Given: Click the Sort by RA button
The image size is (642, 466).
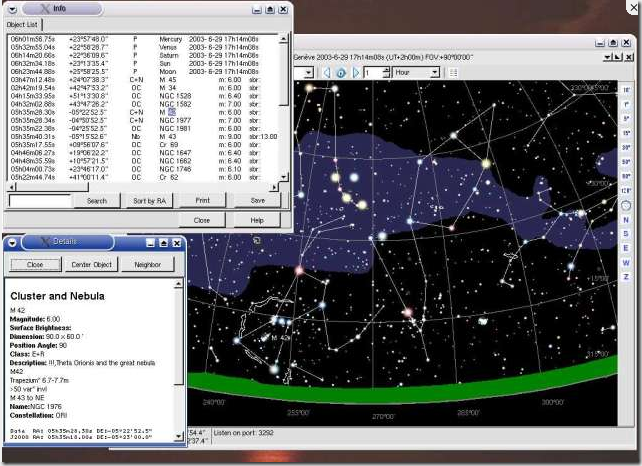Looking at the screenshot, I should (149, 201).
